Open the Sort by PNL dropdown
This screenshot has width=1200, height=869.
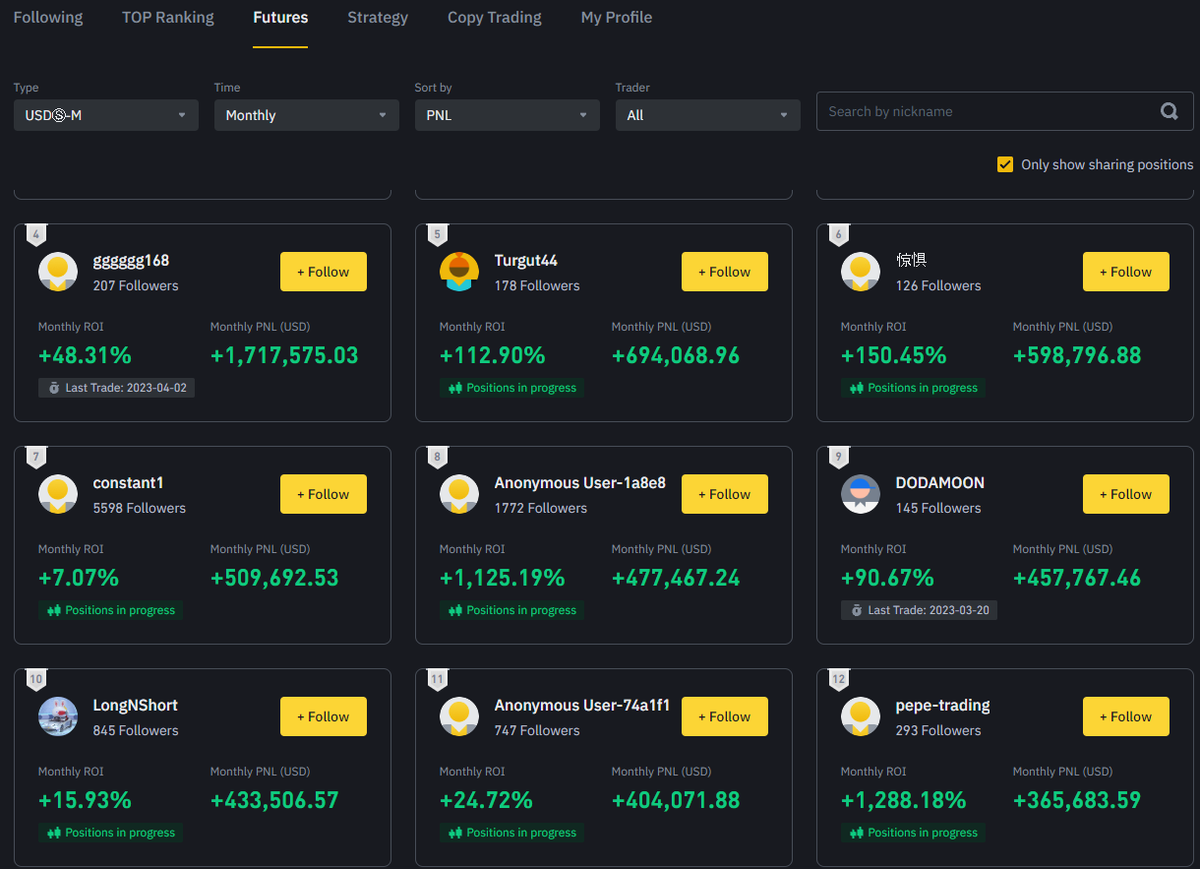507,115
